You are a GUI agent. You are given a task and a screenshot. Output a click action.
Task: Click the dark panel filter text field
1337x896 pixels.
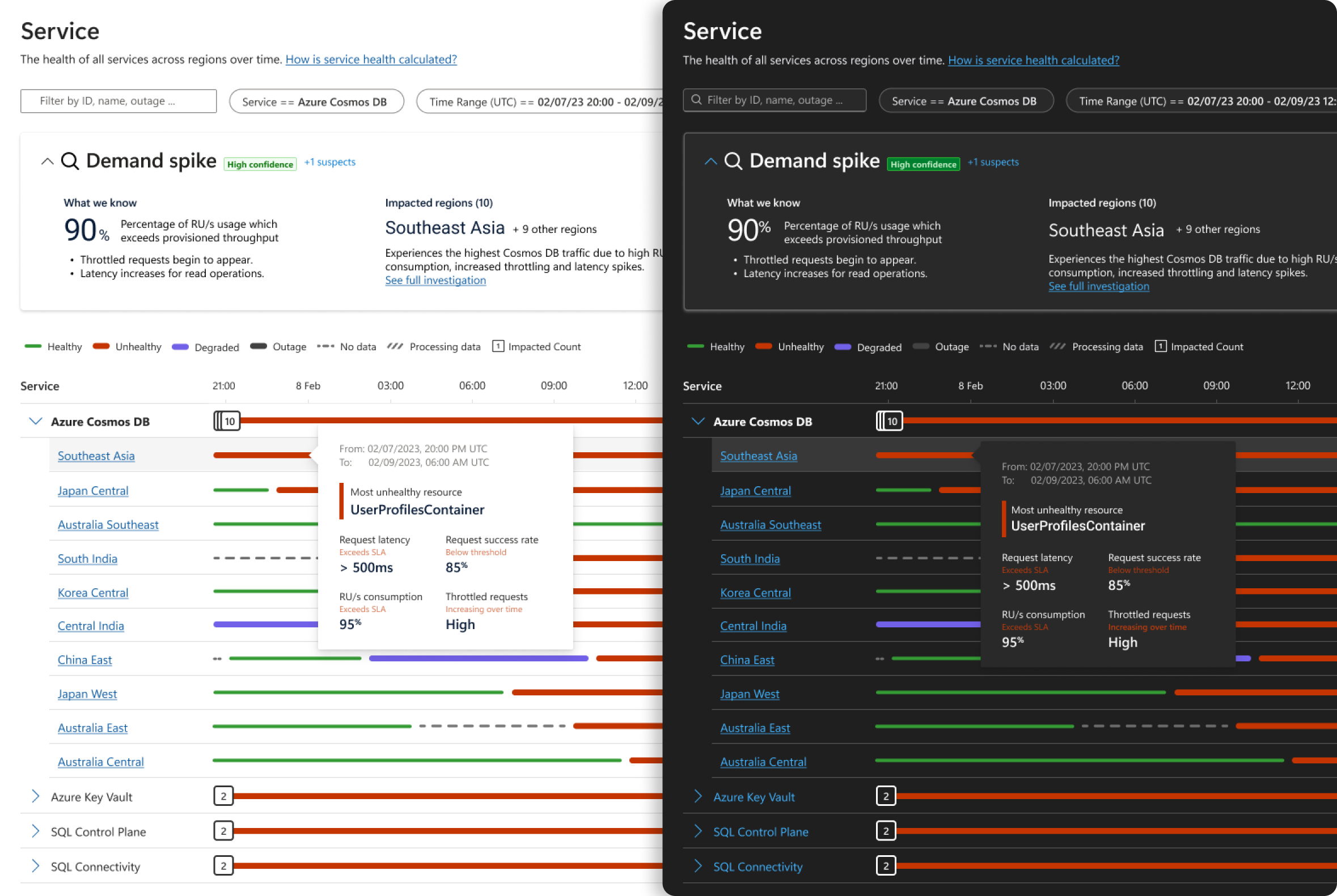pos(775,100)
